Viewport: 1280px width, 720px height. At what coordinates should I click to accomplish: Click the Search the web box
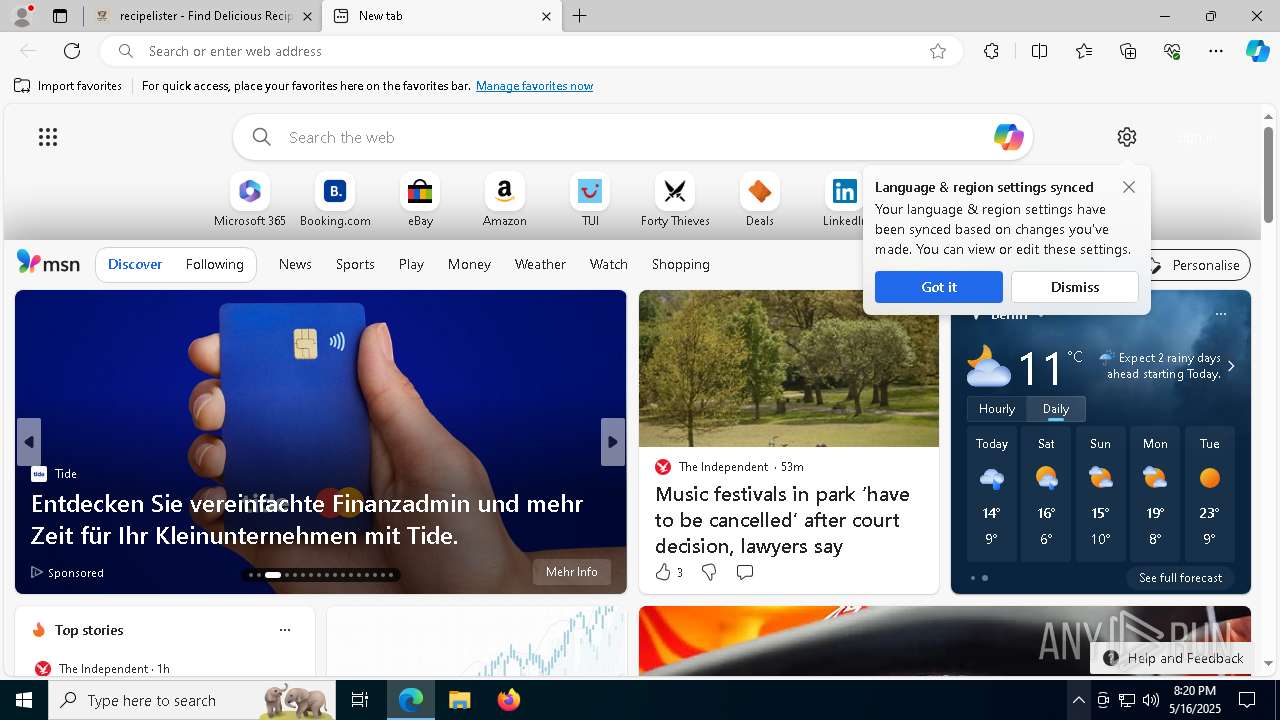pyautogui.click(x=632, y=137)
